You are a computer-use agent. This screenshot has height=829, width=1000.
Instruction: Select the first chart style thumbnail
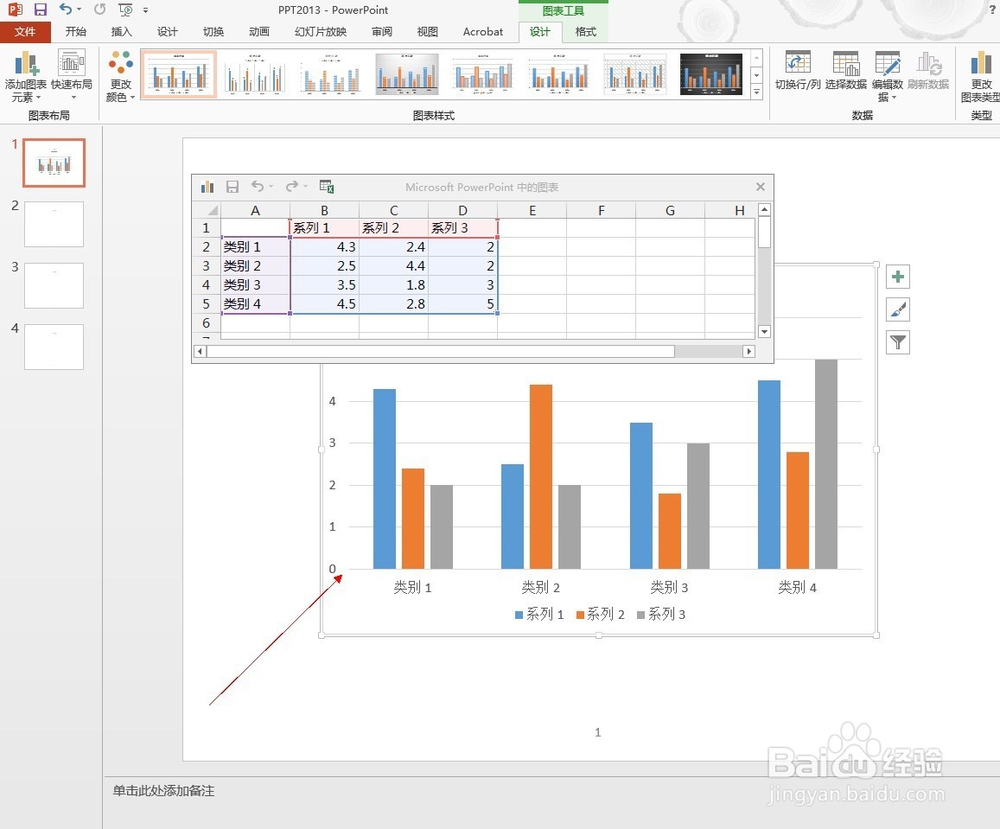point(179,74)
